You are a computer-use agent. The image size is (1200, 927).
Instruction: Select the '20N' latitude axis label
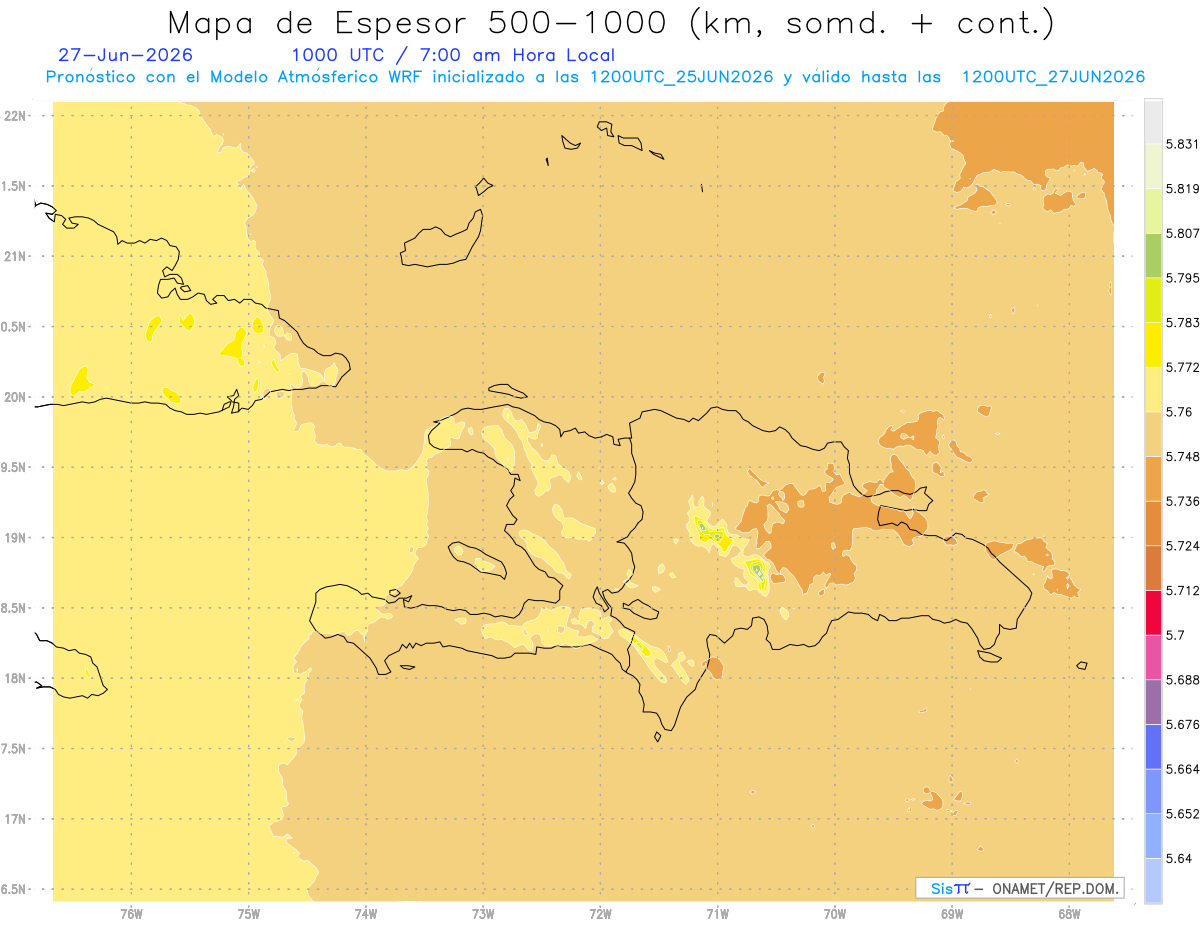(x=16, y=397)
